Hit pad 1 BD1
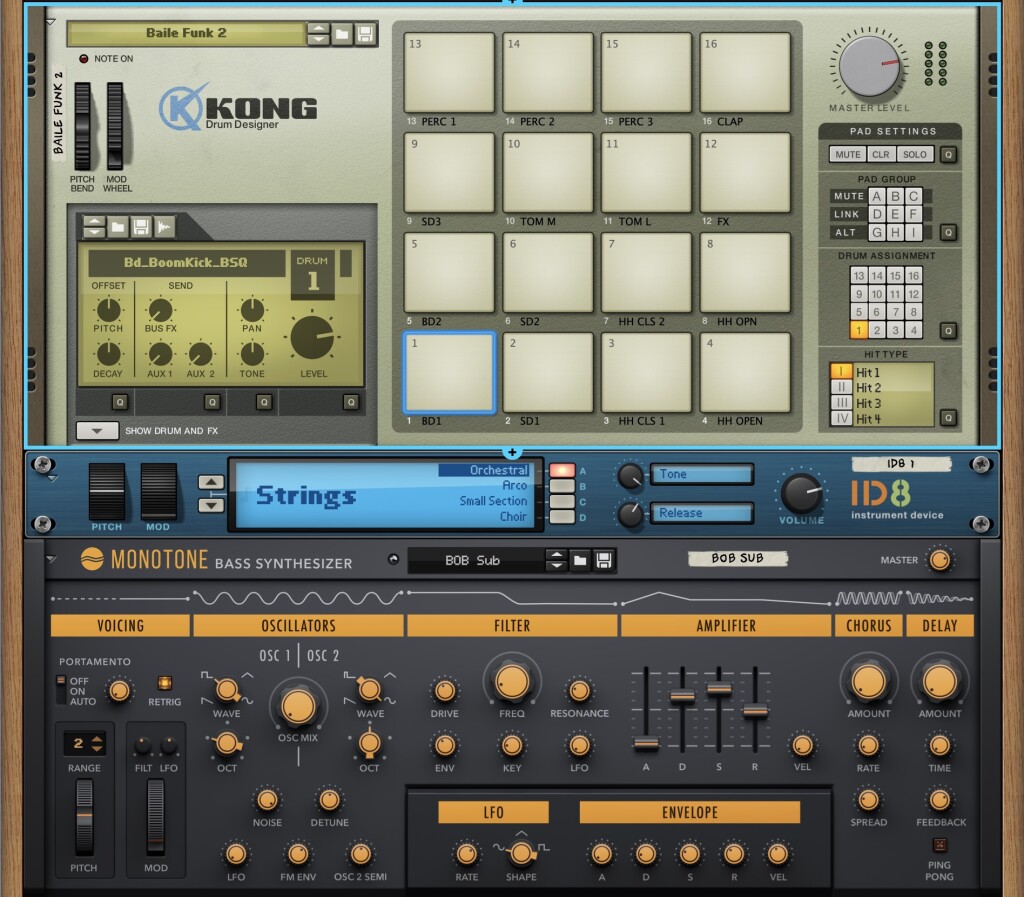This screenshot has width=1024, height=897. (449, 372)
